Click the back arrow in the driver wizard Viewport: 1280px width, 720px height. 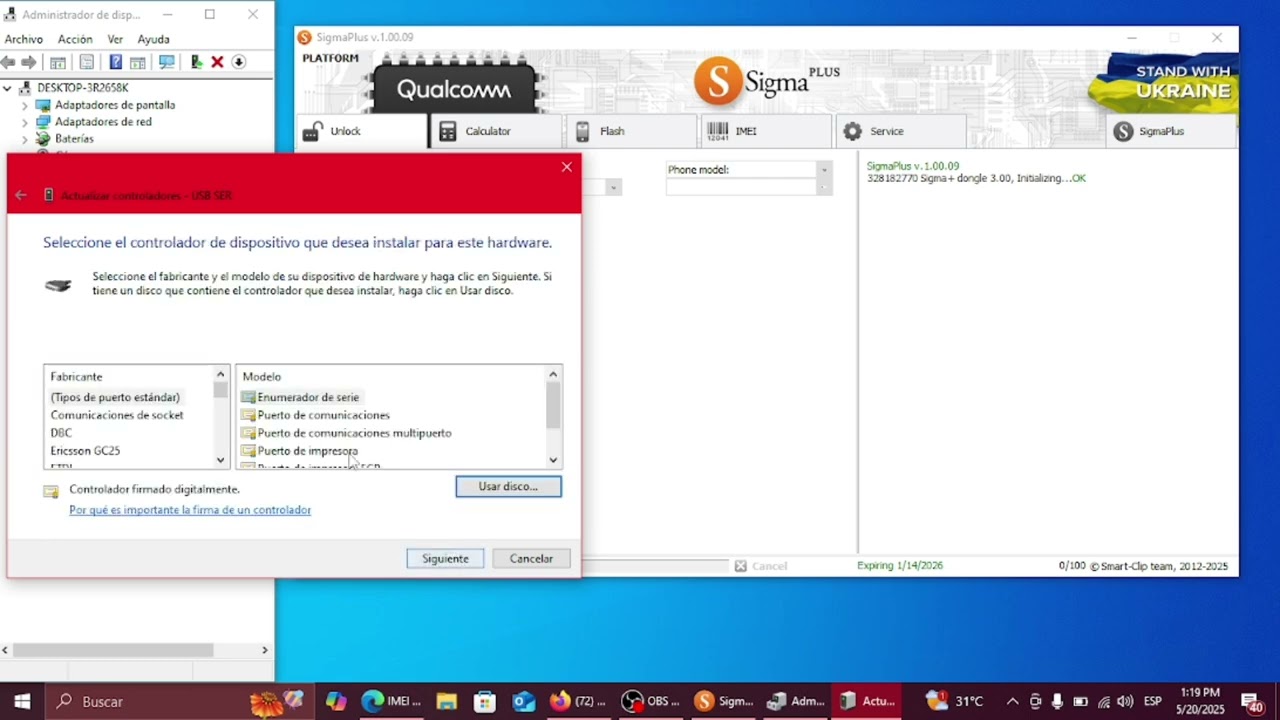[x=21, y=195]
